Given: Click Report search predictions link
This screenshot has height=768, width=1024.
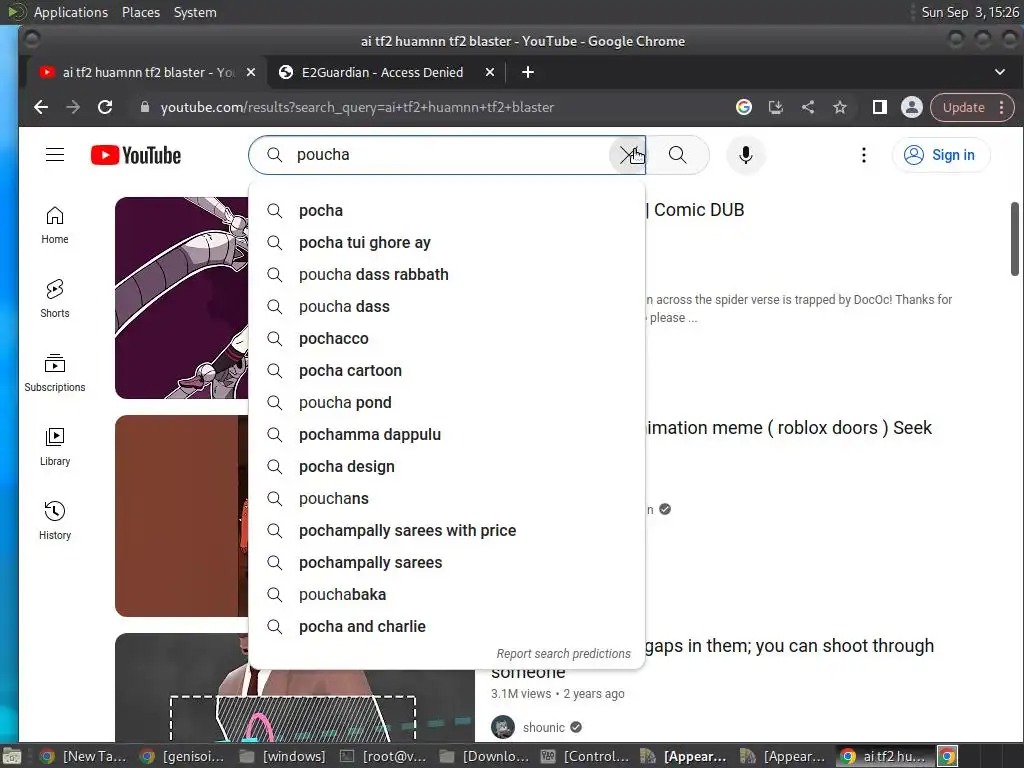Looking at the screenshot, I should pos(564,654).
